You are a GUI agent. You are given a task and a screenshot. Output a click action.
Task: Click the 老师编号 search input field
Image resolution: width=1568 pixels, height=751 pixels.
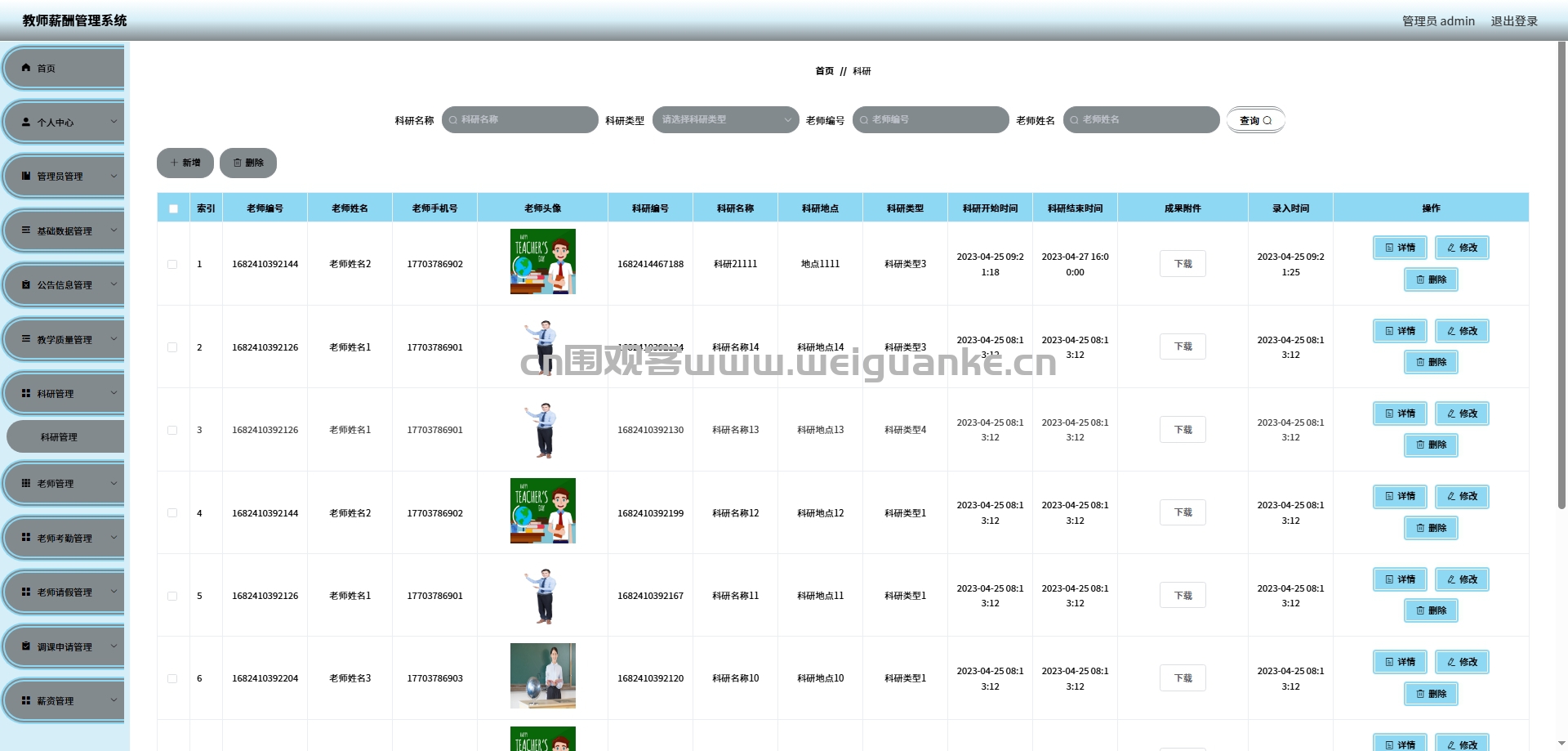coord(931,119)
